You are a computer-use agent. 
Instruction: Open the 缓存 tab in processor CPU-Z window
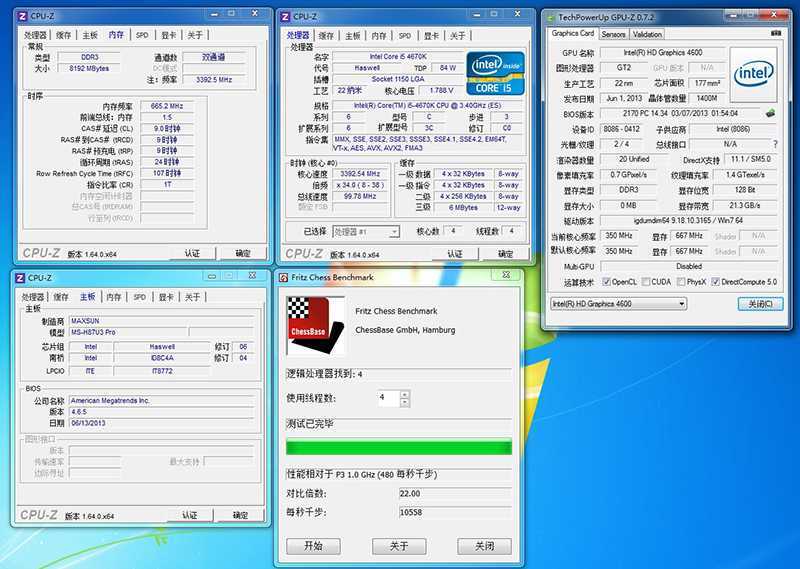coord(326,36)
